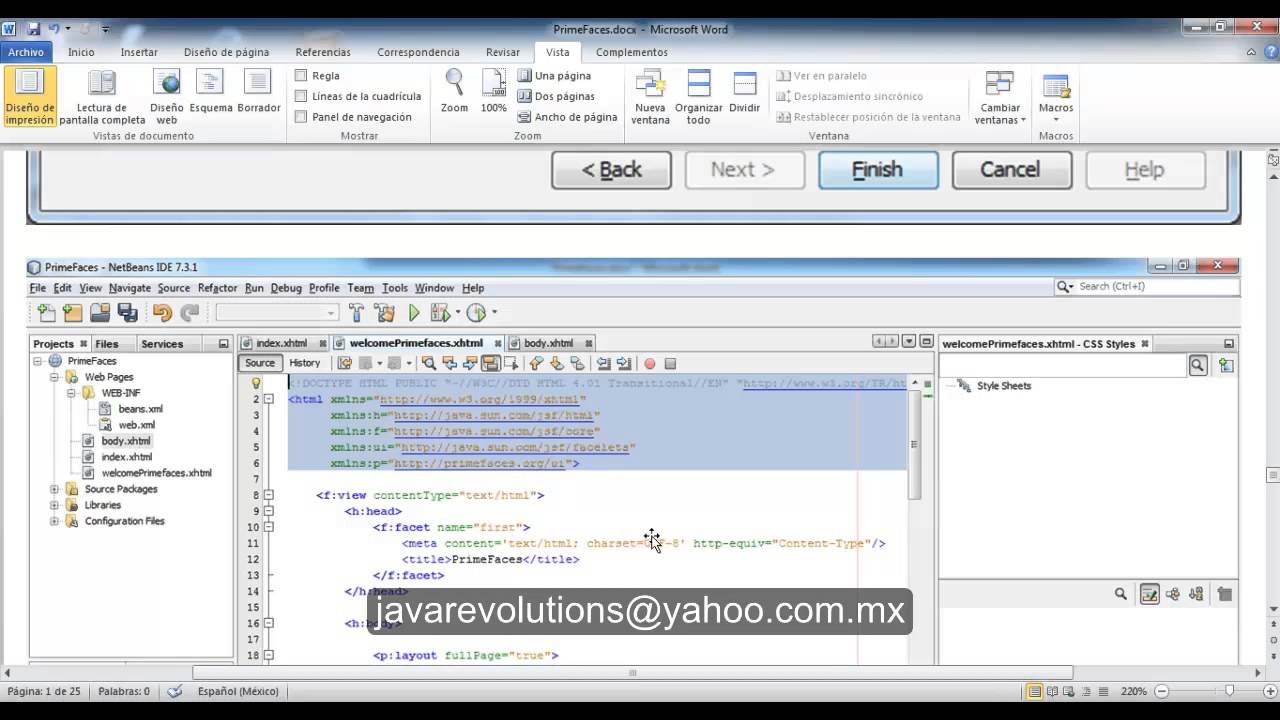
Task: Choose Dos páginas zoom option
Action: tap(557, 96)
